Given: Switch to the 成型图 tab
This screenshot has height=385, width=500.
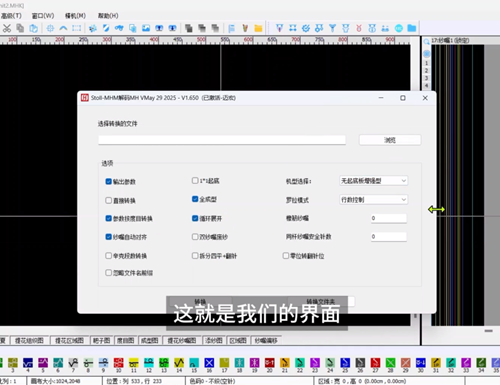Looking at the screenshot, I should coord(149,340).
